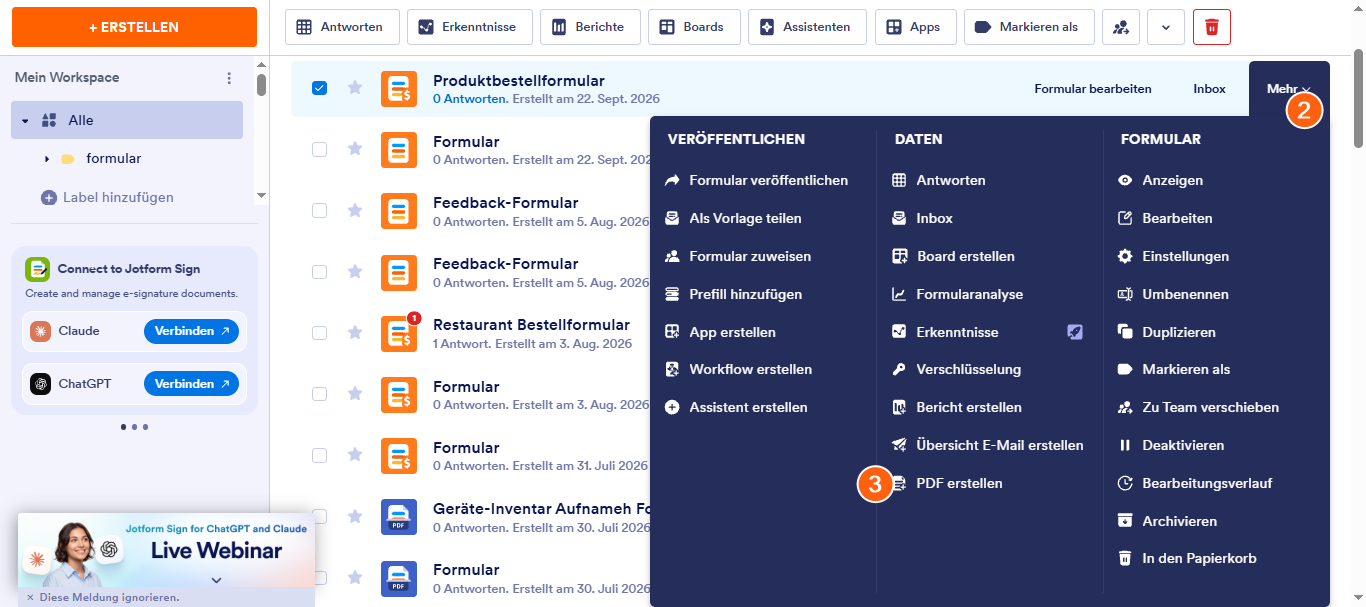Click Formular bearbeiten for Produktbestellformular

point(1093,89)
